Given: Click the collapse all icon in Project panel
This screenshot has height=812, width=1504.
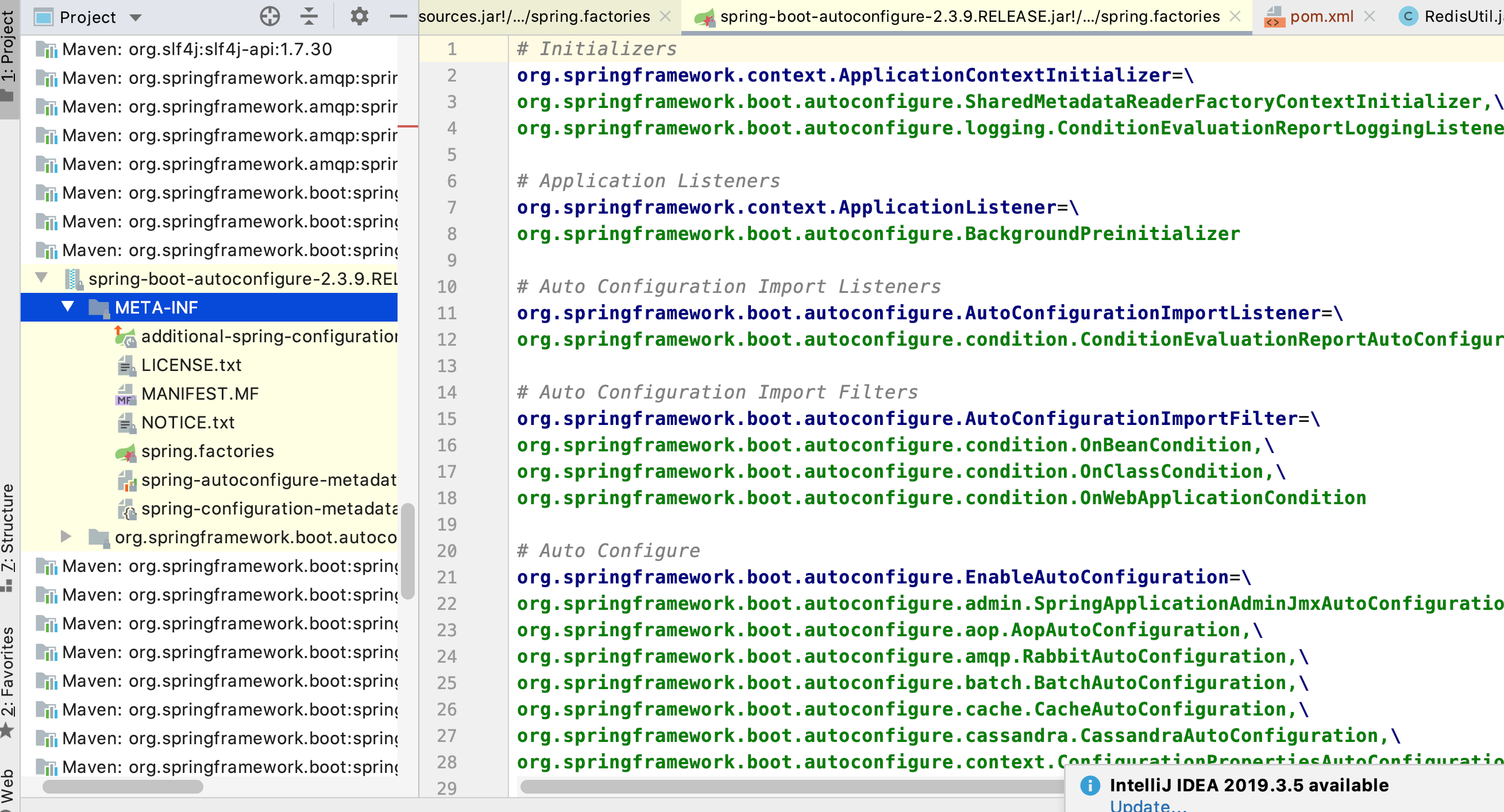Looking at the screenshot, I should pos(309,16).
